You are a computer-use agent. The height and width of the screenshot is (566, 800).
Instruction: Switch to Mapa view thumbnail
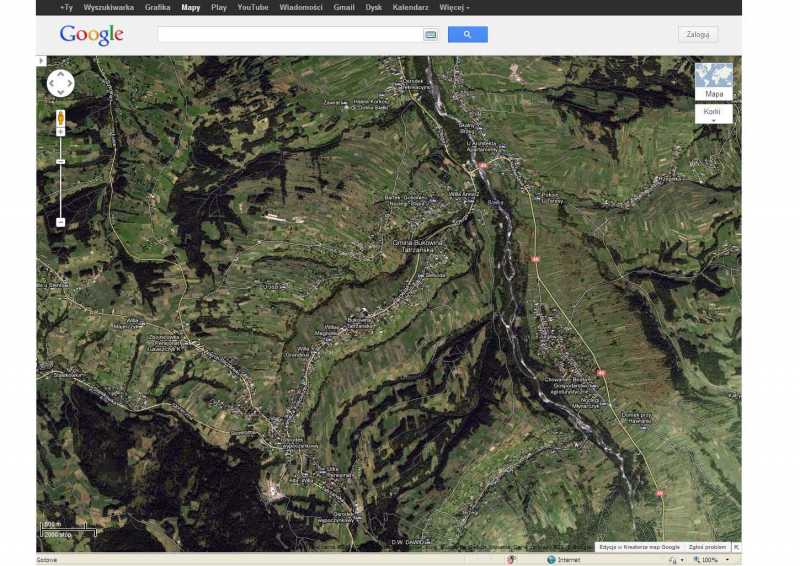714,81
